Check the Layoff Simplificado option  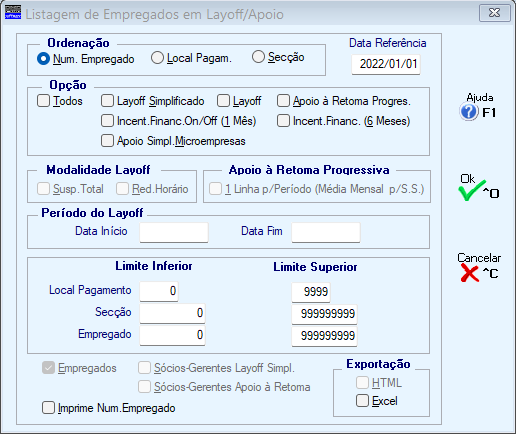tap(107, 101)
